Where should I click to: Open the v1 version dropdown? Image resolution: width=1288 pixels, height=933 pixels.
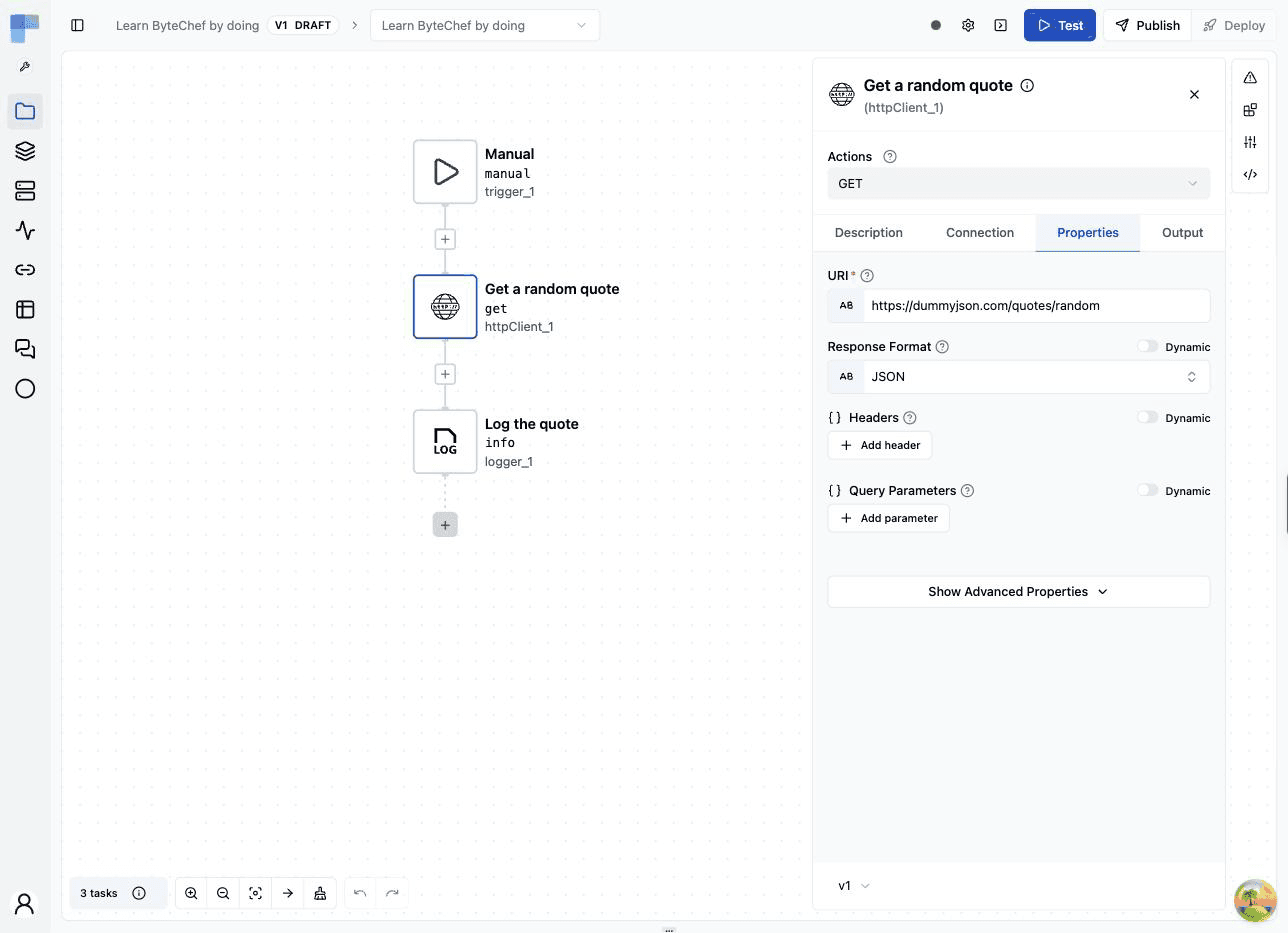point(854,886)
